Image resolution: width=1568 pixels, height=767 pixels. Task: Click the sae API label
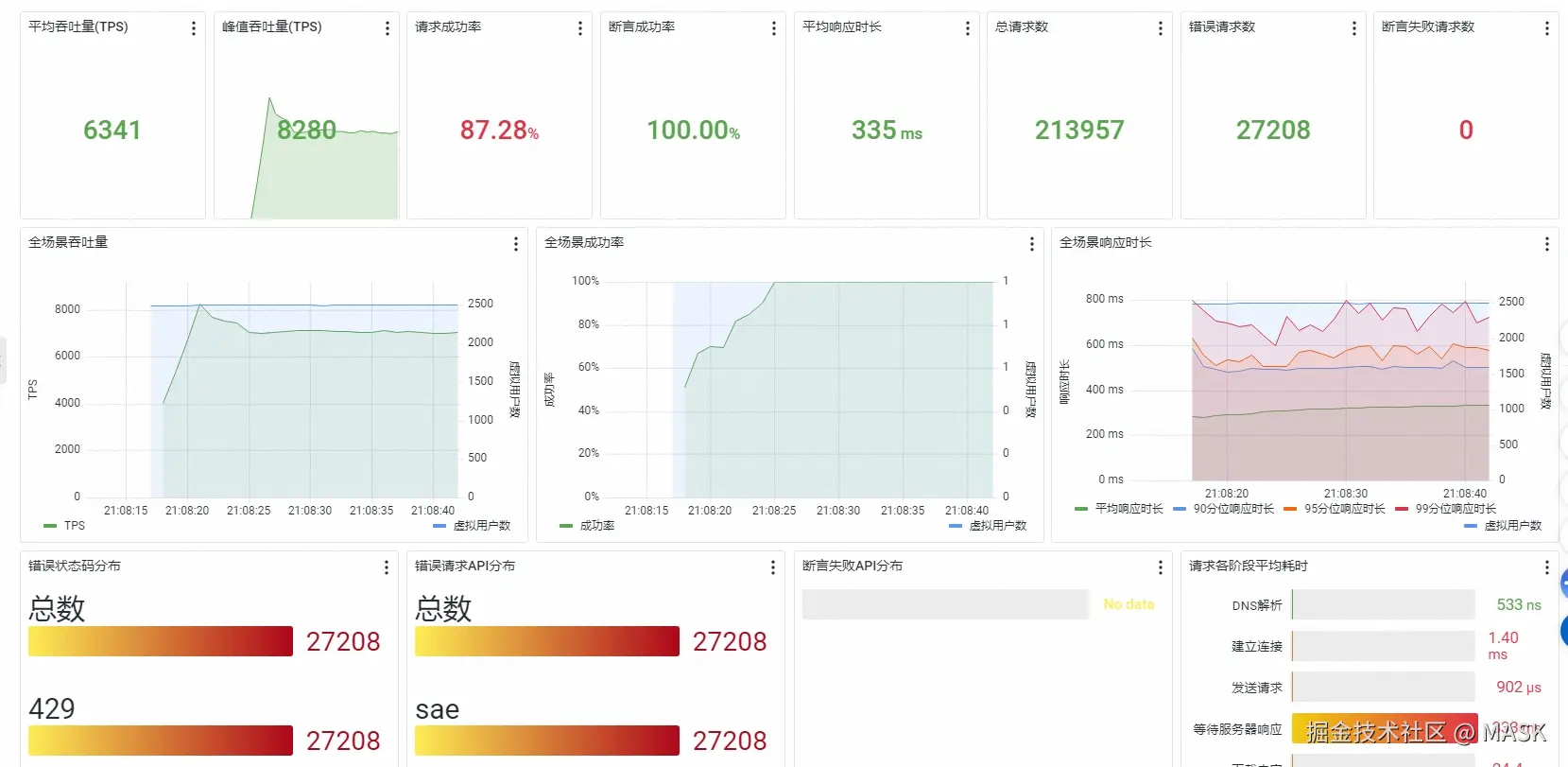(x=438, y=709)
